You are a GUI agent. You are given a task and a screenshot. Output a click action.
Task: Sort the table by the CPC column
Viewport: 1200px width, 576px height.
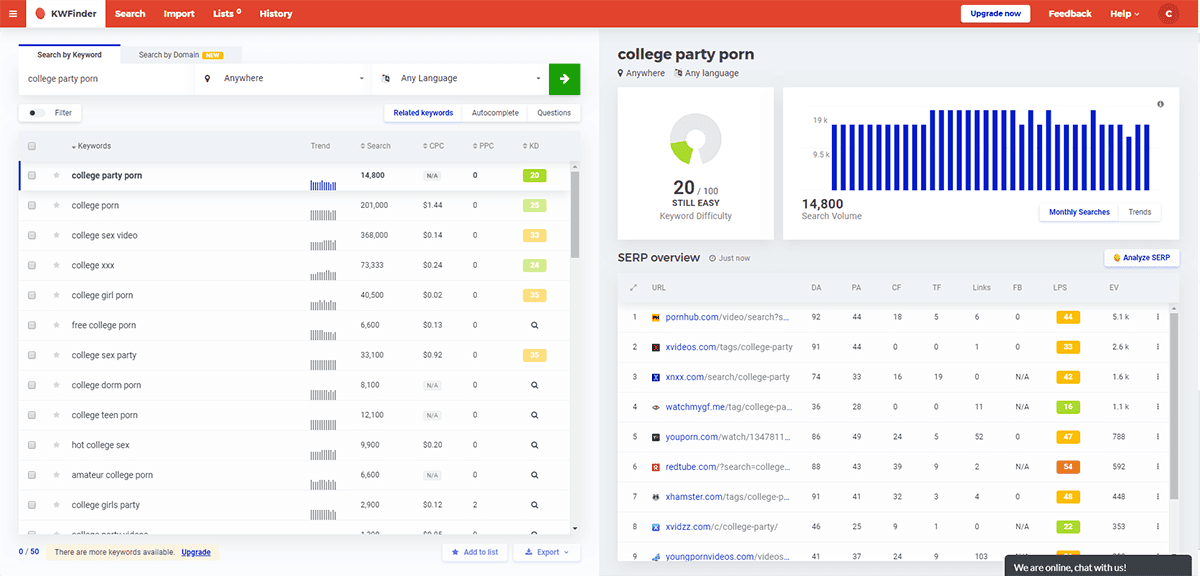(x=433, y=146)
